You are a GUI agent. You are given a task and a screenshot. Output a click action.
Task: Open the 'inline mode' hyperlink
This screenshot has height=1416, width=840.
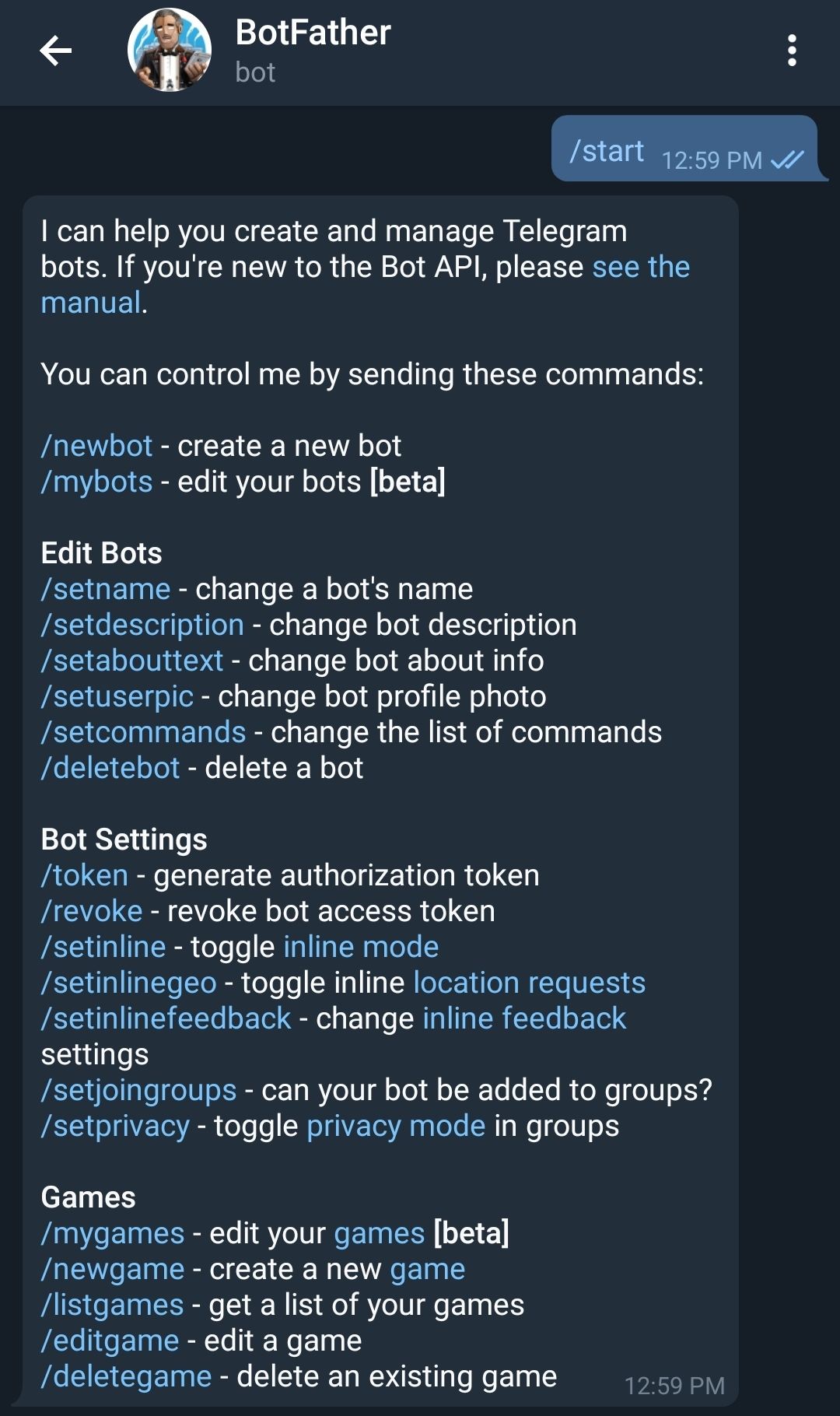(361, 948)
